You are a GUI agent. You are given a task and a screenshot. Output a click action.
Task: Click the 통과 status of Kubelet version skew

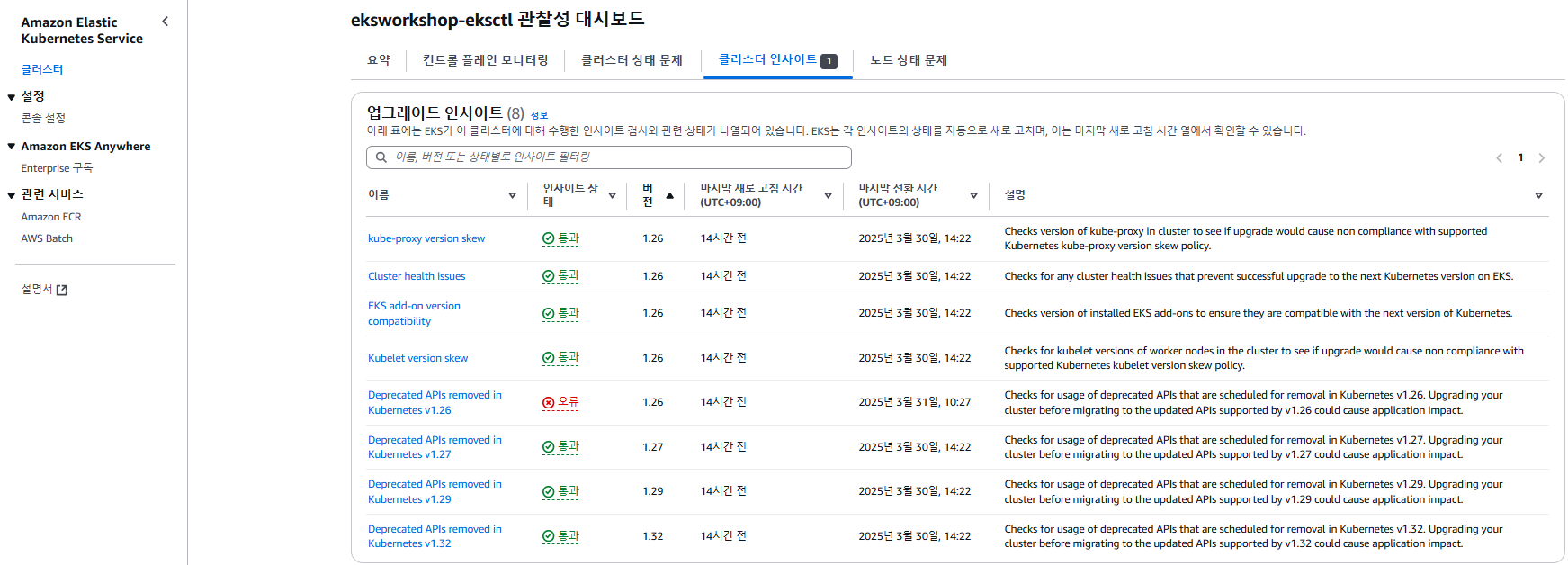(560, 358)
